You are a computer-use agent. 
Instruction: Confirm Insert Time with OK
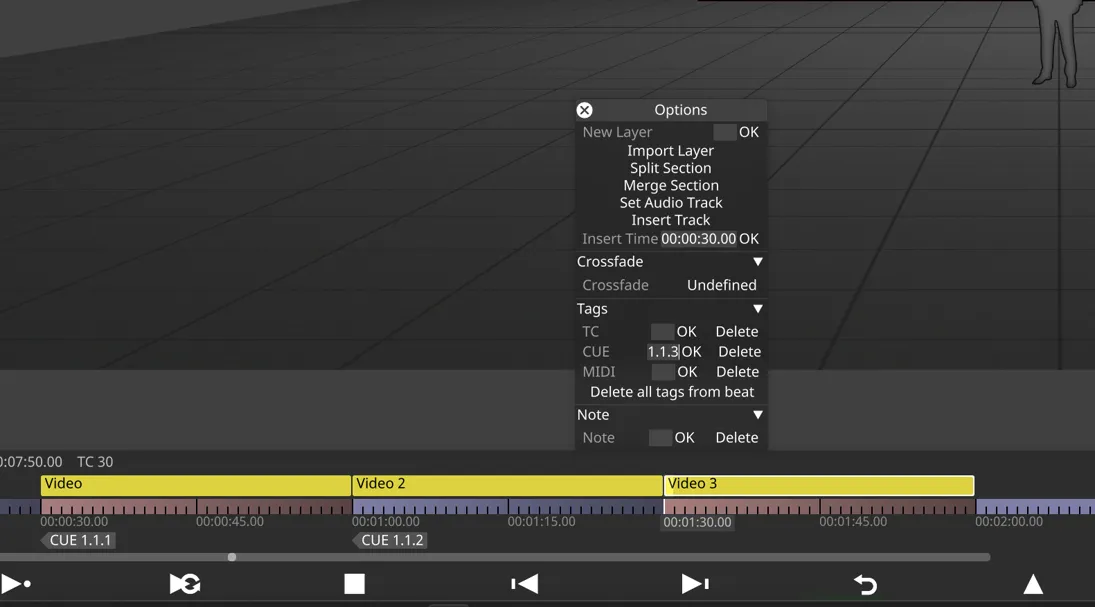pyautogui.click(x=749, y=239)
